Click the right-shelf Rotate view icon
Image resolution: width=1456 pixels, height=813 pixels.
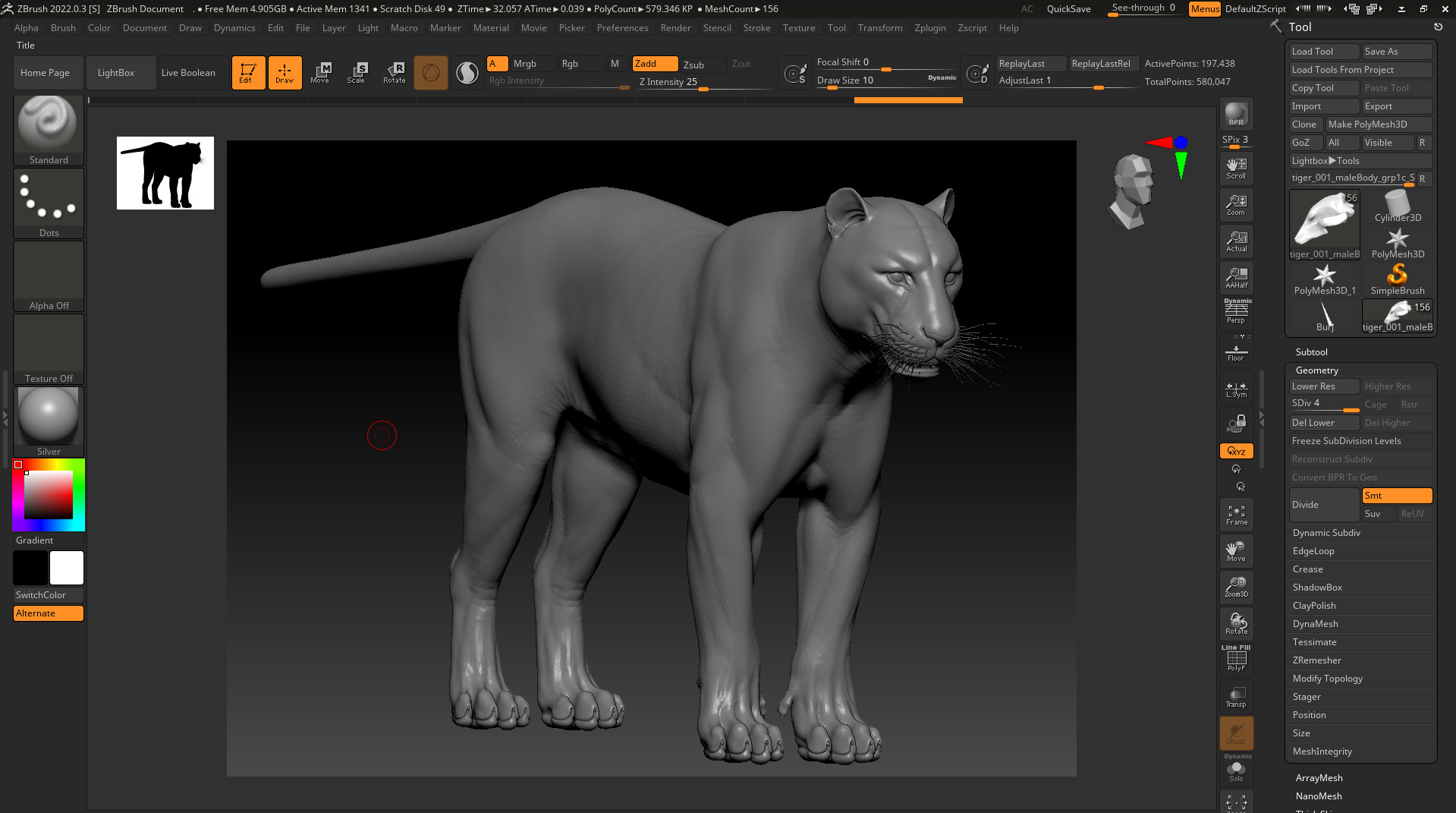click(x=1236, y=624)
